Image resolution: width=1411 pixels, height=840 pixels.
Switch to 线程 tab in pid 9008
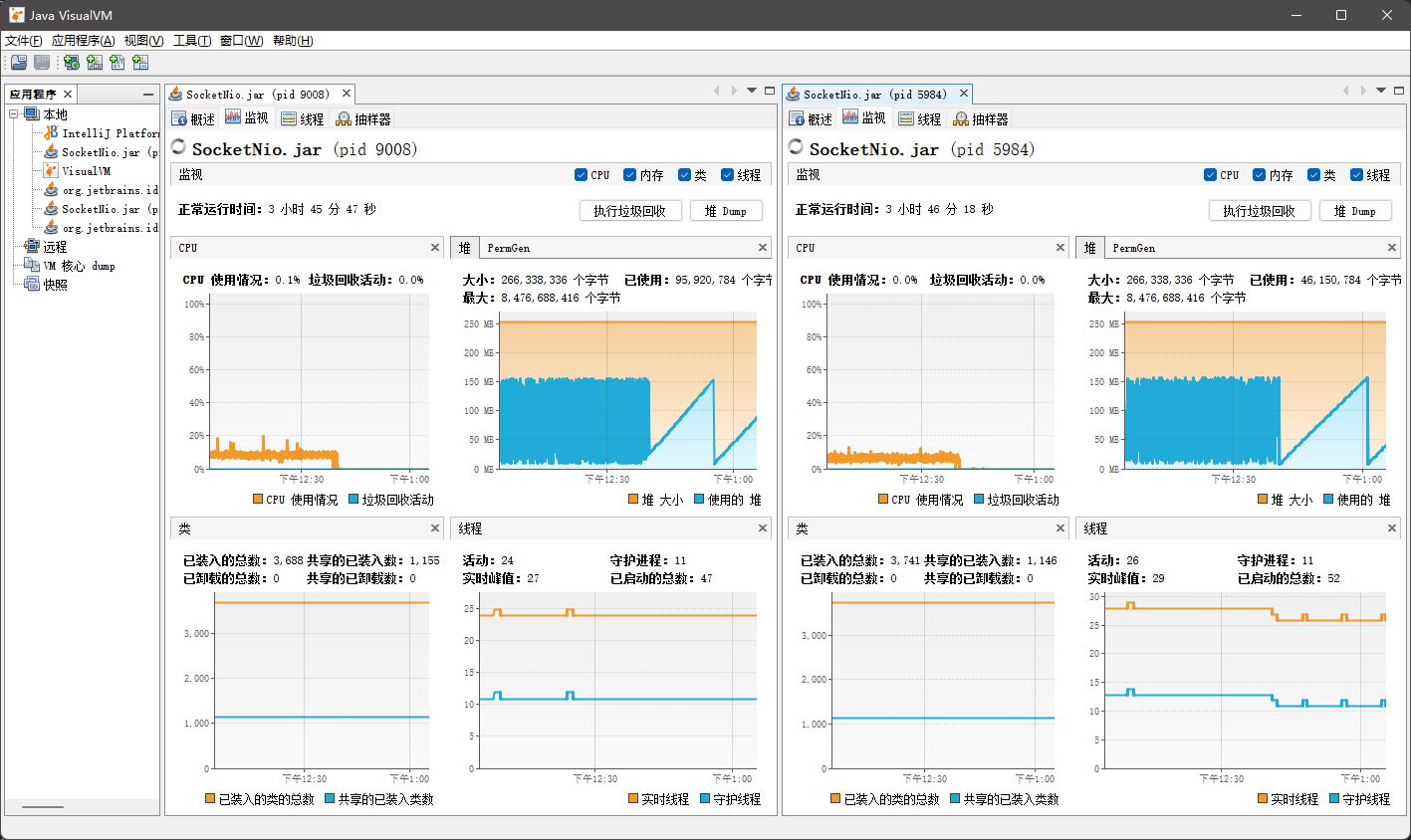(303, 118)
